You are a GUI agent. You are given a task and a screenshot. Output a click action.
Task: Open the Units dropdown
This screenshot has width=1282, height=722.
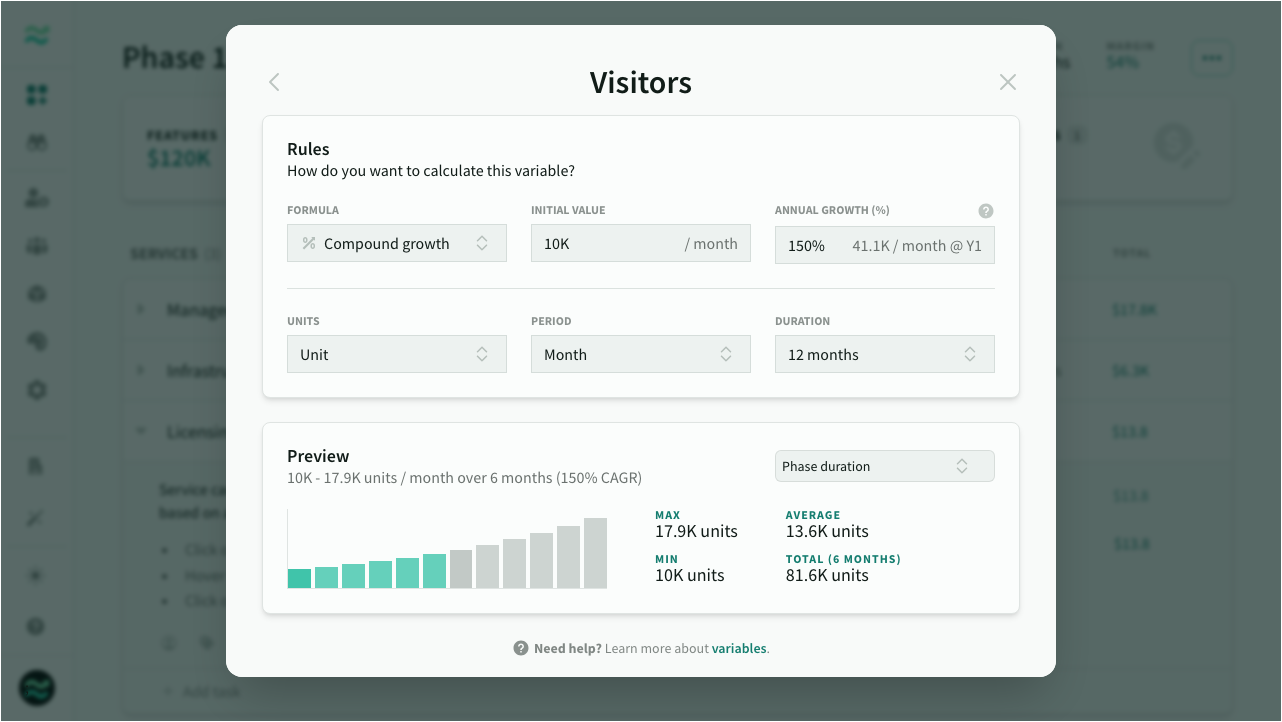click(x=396, y=355)
